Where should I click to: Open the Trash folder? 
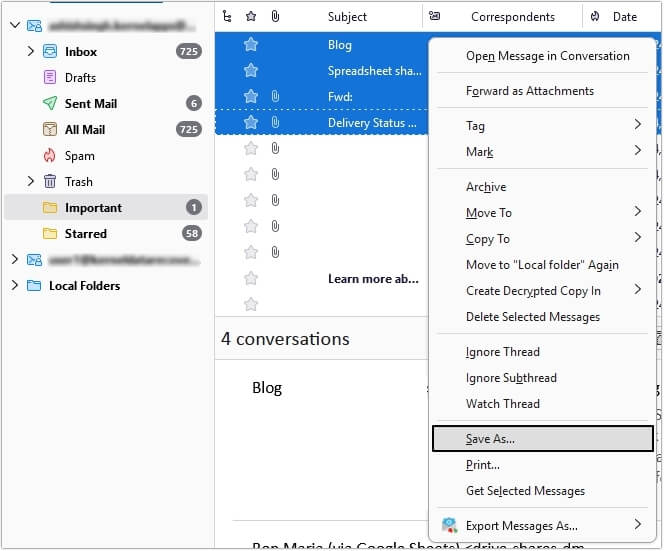click(x=78, y=182)
